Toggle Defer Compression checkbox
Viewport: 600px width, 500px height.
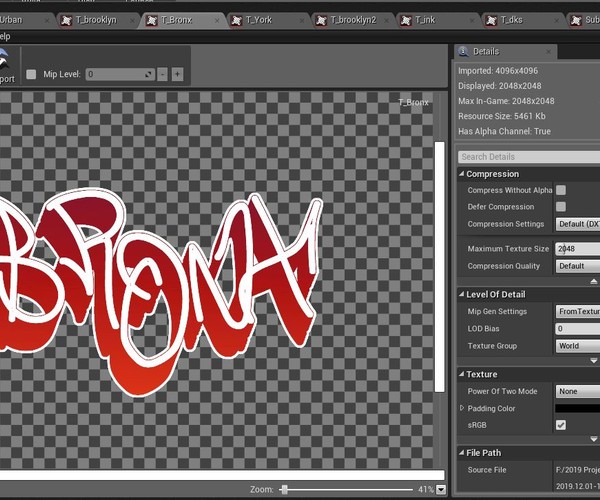pos(561,207)
